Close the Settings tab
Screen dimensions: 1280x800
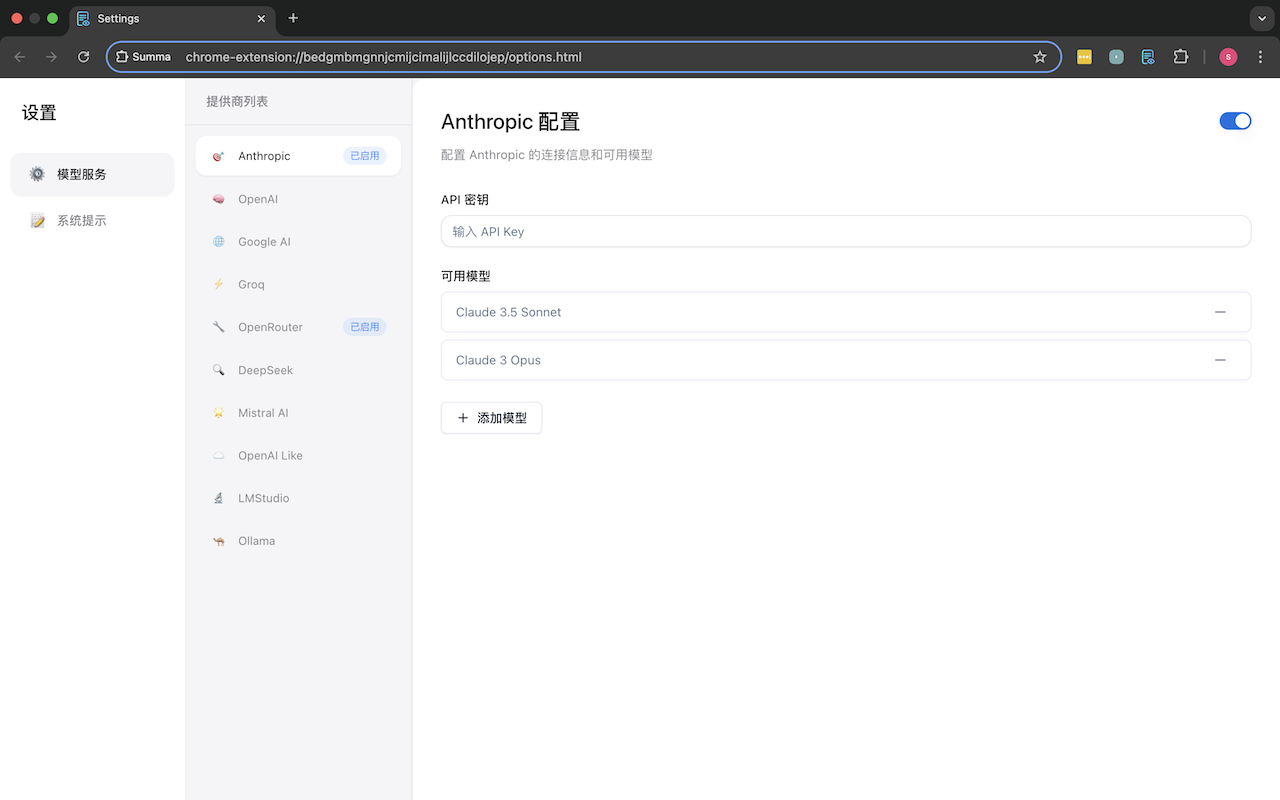coord(262,18)
